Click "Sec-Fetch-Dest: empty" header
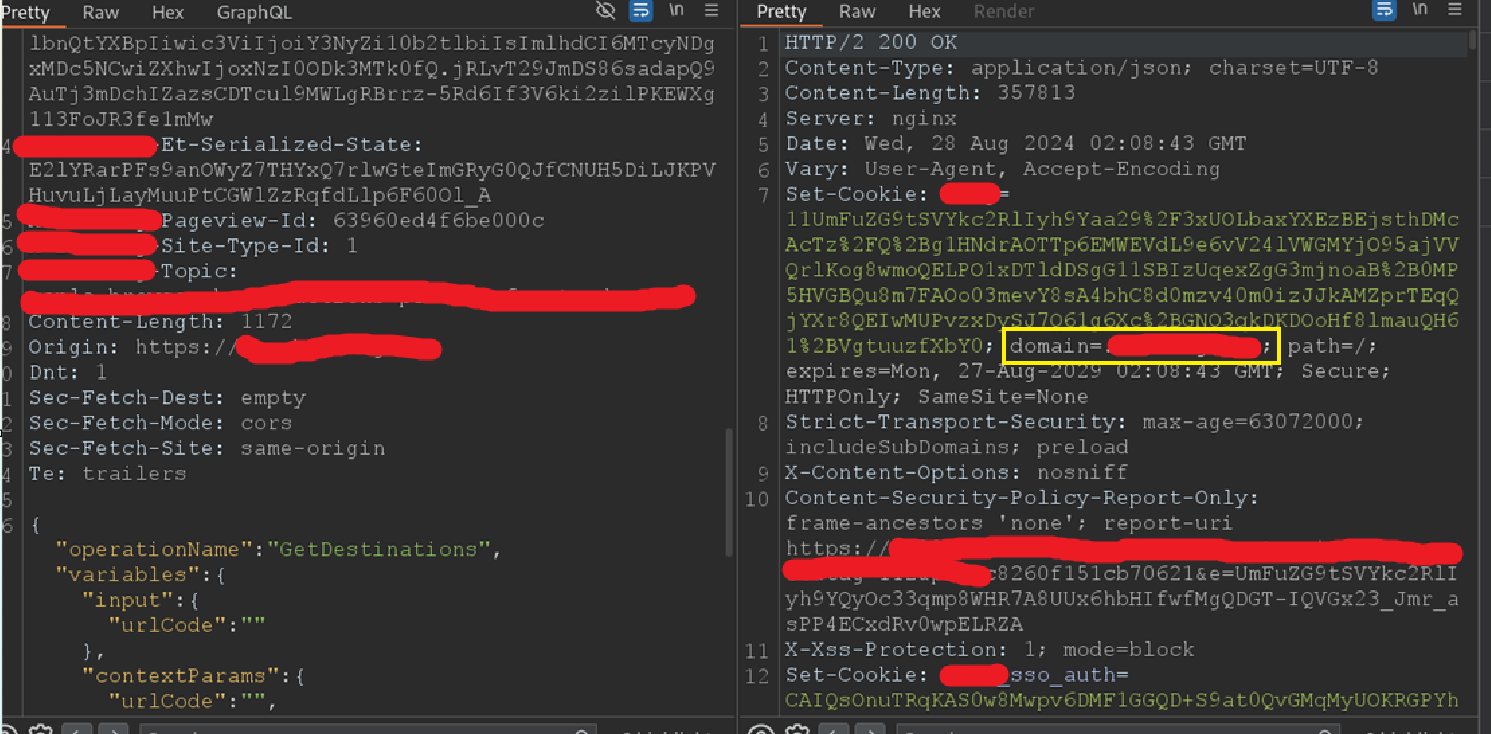 point(167,397)
